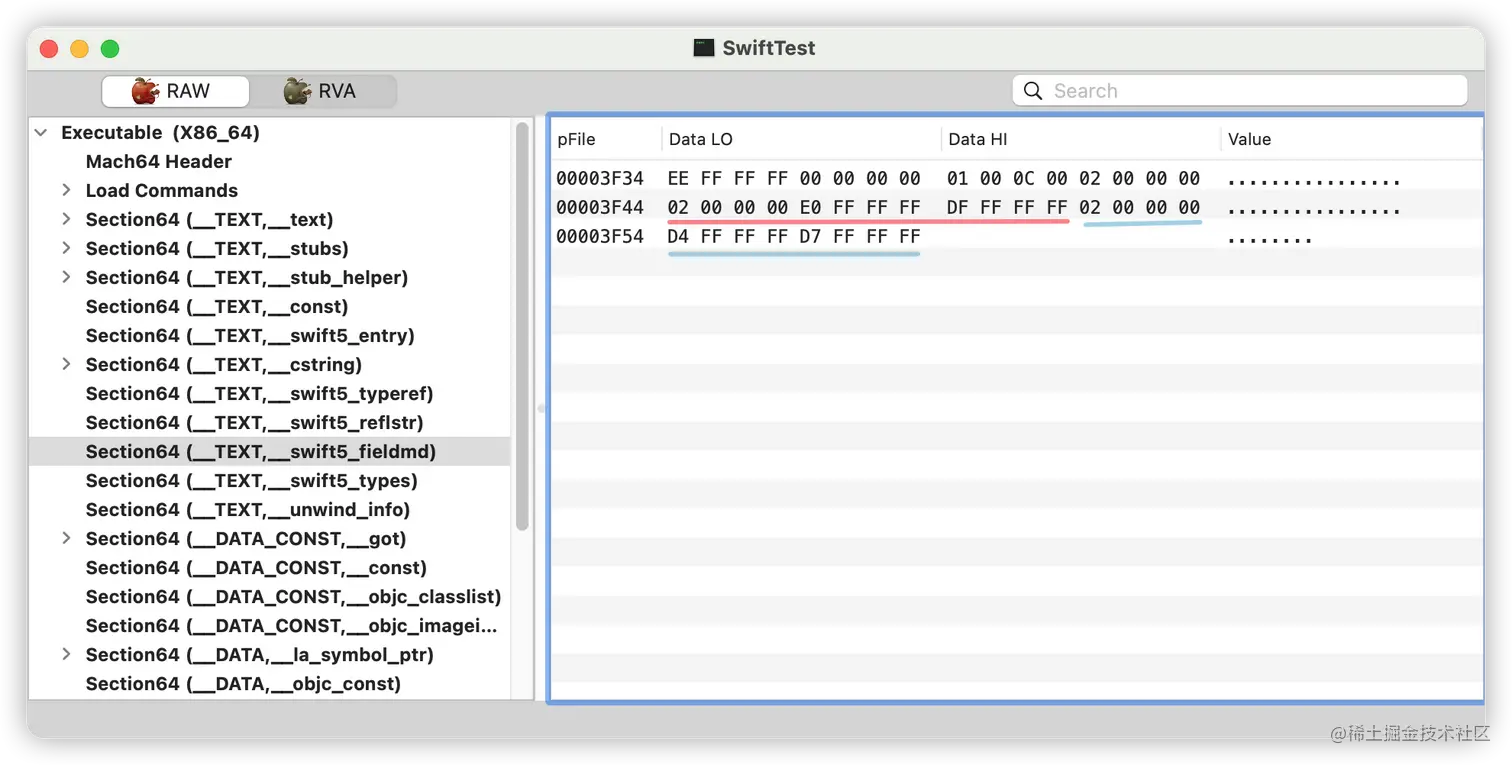The height and width of the screenshot is (765, 1512).
Task: Click the Value column header
Action: coord(1249,139)
